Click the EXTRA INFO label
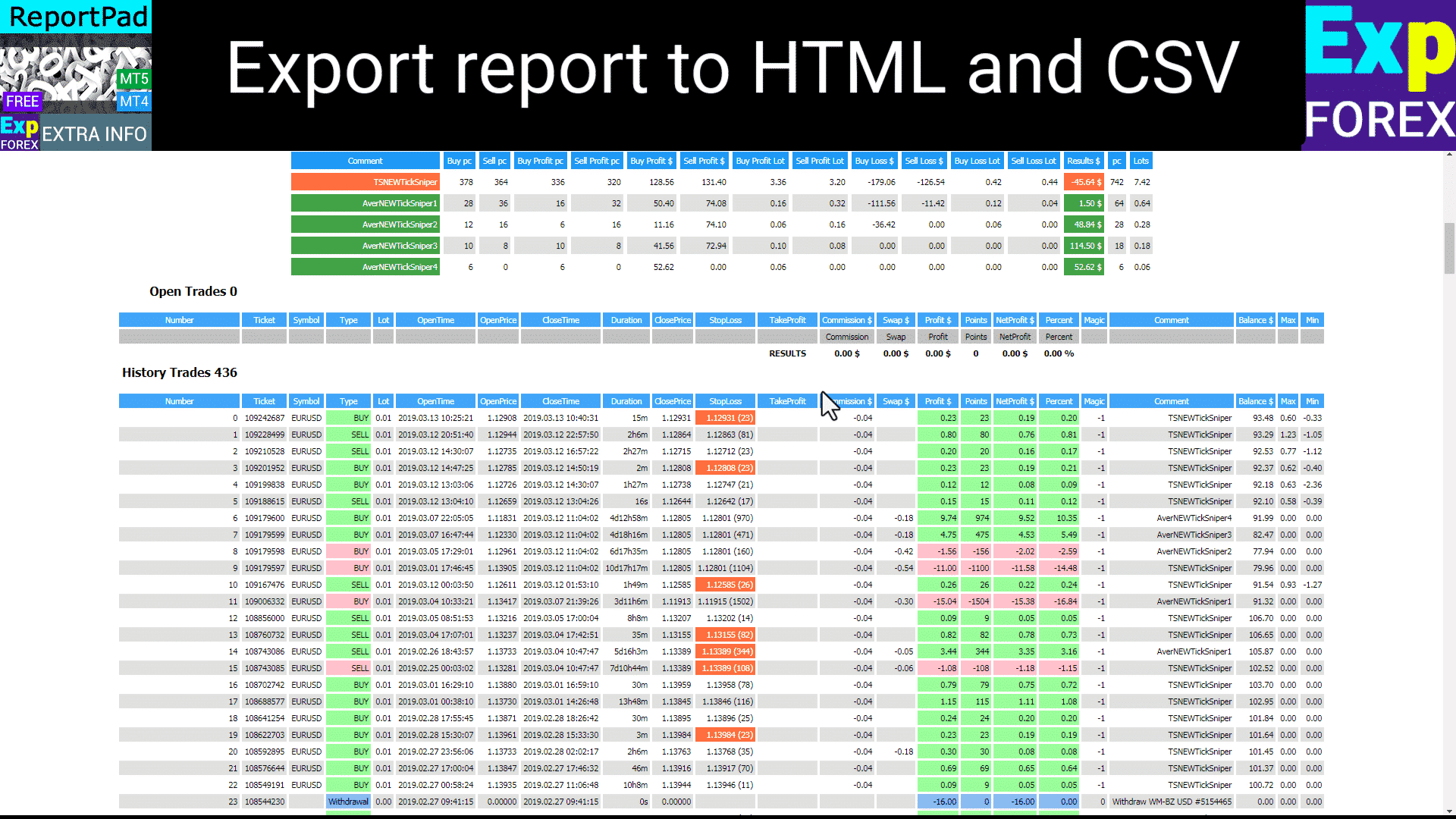The height and width of the screenshot is (819, 1456). [x=94, y=134]
